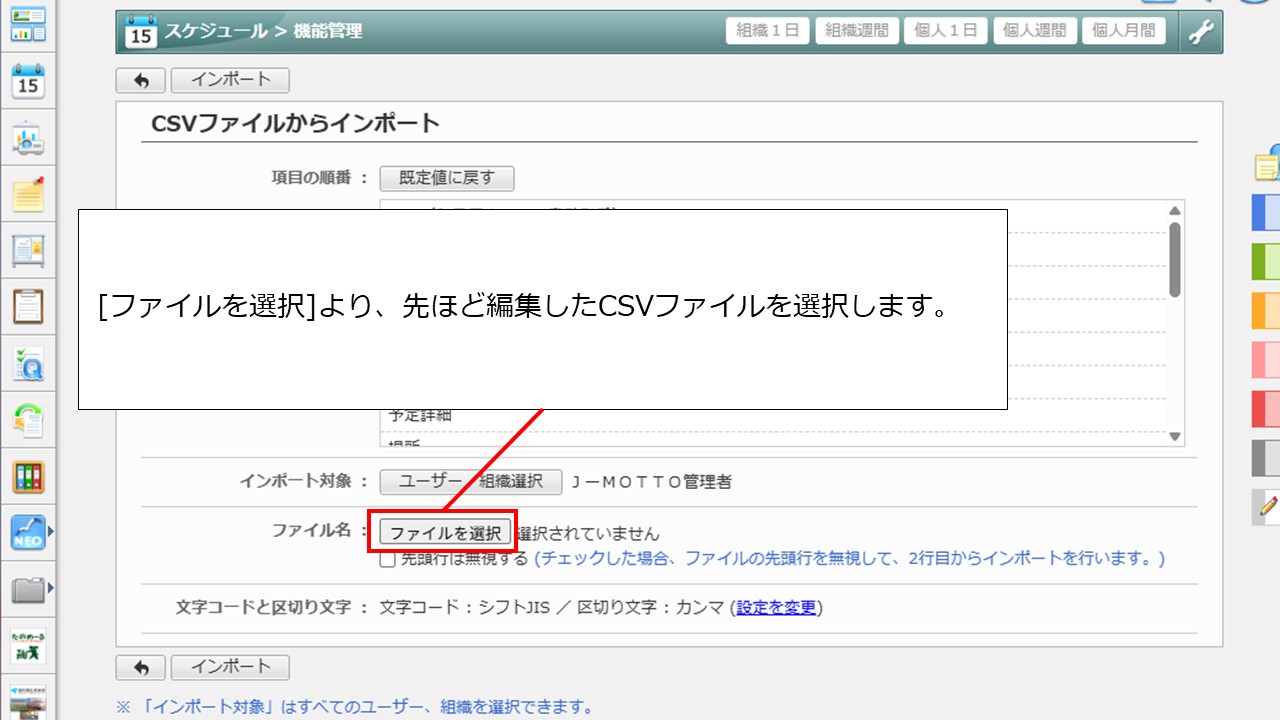
Task: Click the wrench settings icon in header
Action: [1200, 31]
